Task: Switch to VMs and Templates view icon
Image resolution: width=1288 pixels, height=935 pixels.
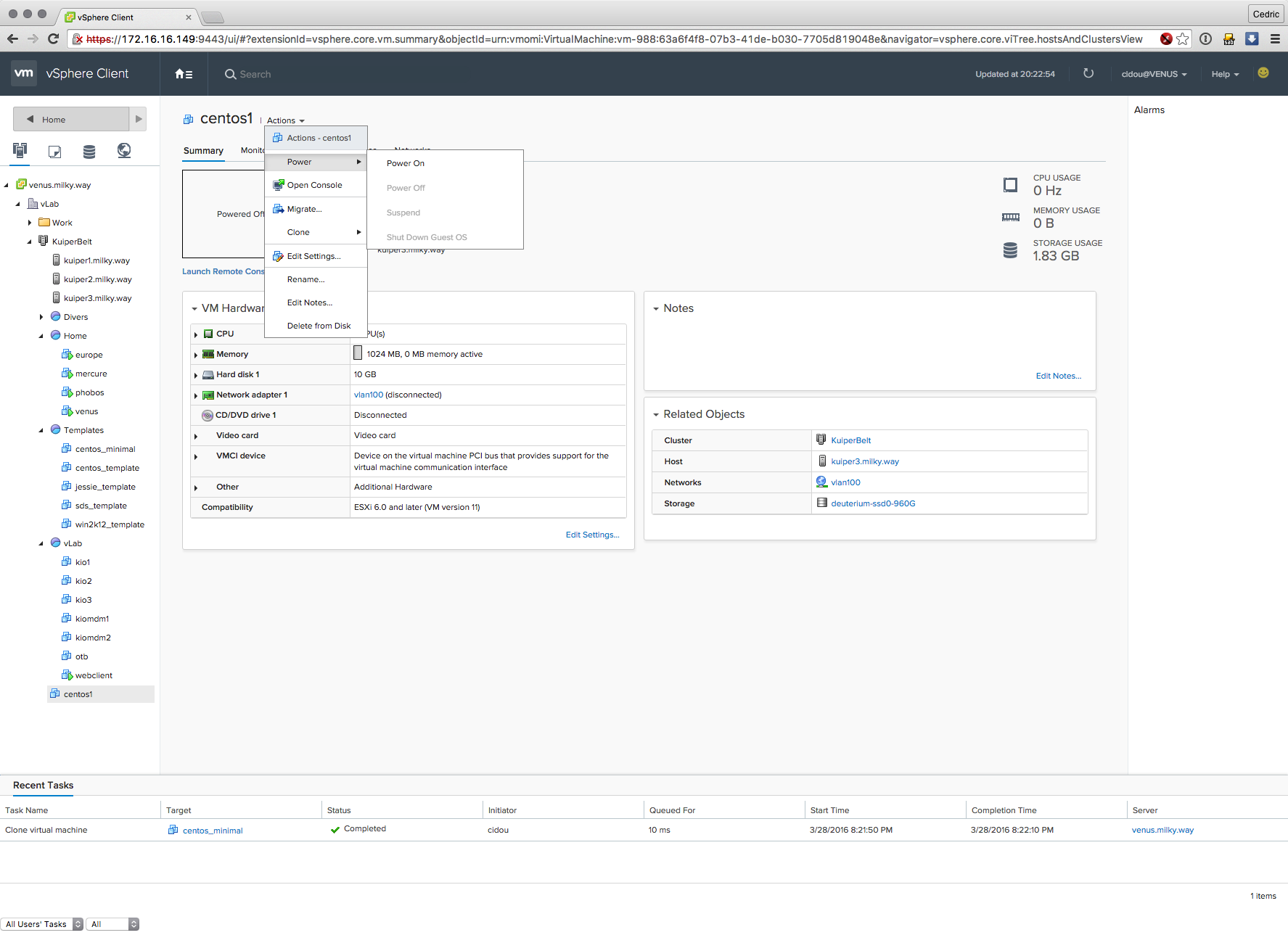Action: click(54, 151)
